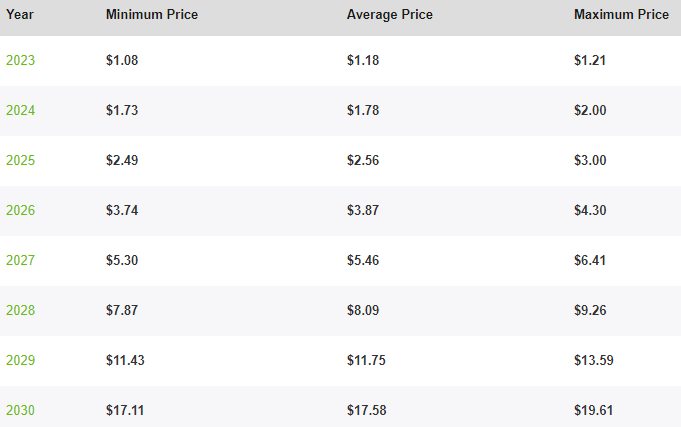681x427 pixels.
Task: Select the $3.74 minimum price value
Action: (x=121, y=210)
